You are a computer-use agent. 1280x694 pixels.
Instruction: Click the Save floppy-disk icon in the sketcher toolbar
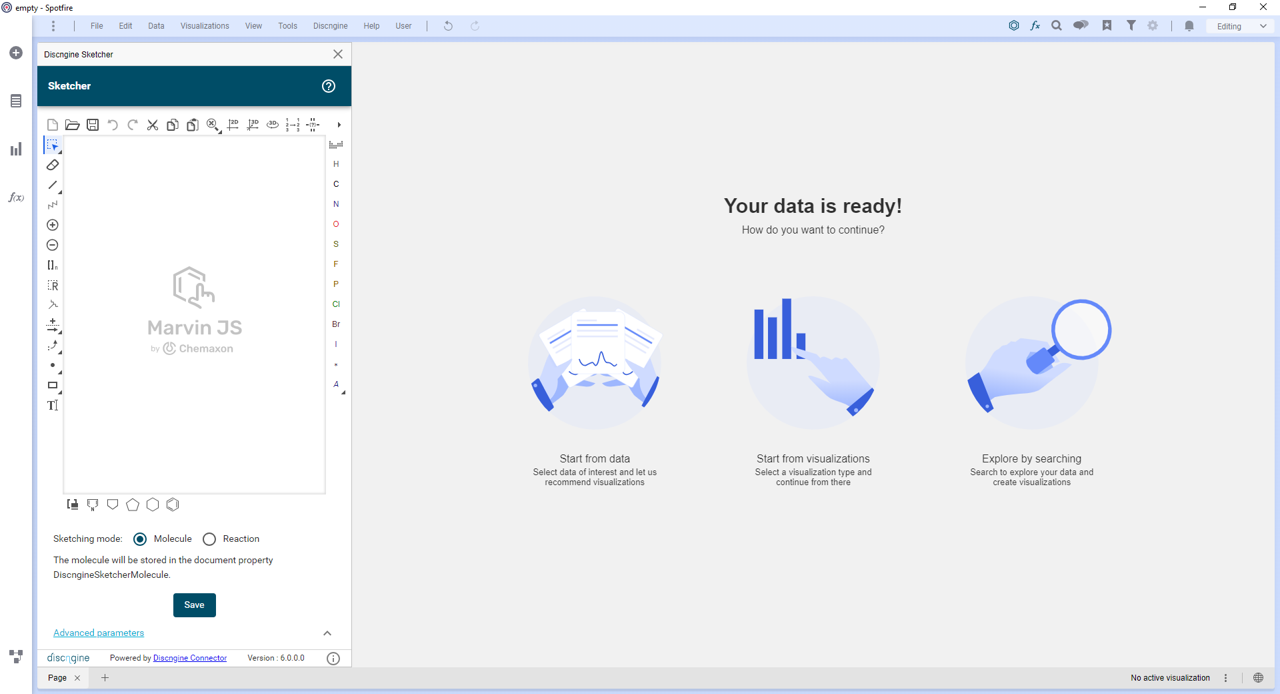[x=93, y=125]
